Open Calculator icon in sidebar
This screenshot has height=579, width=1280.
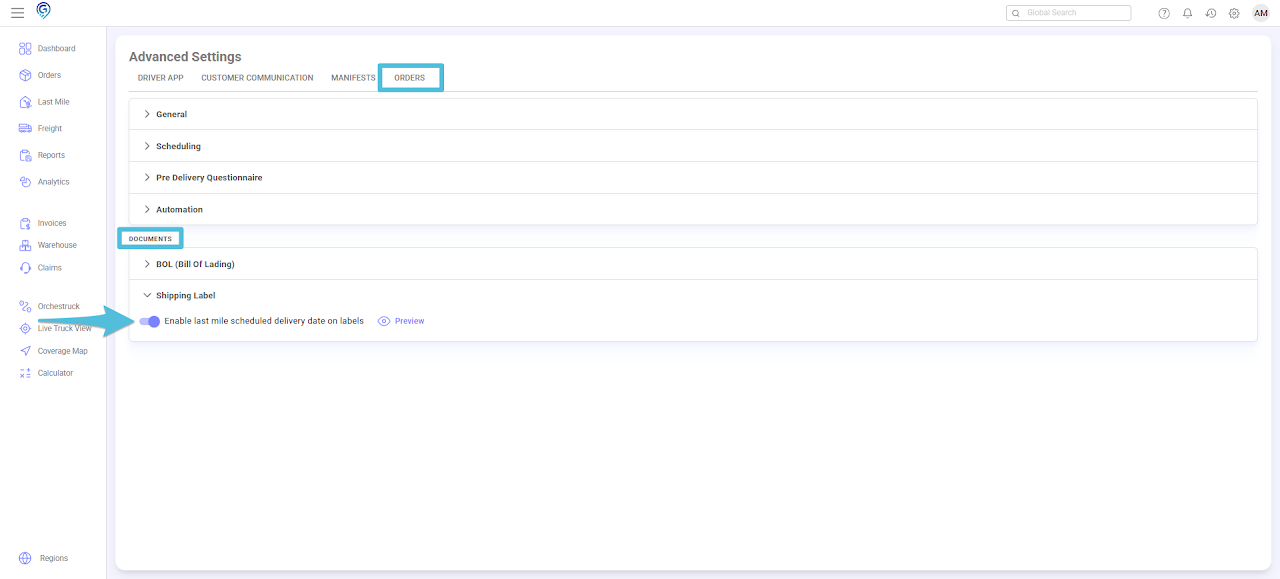(25, 373)
